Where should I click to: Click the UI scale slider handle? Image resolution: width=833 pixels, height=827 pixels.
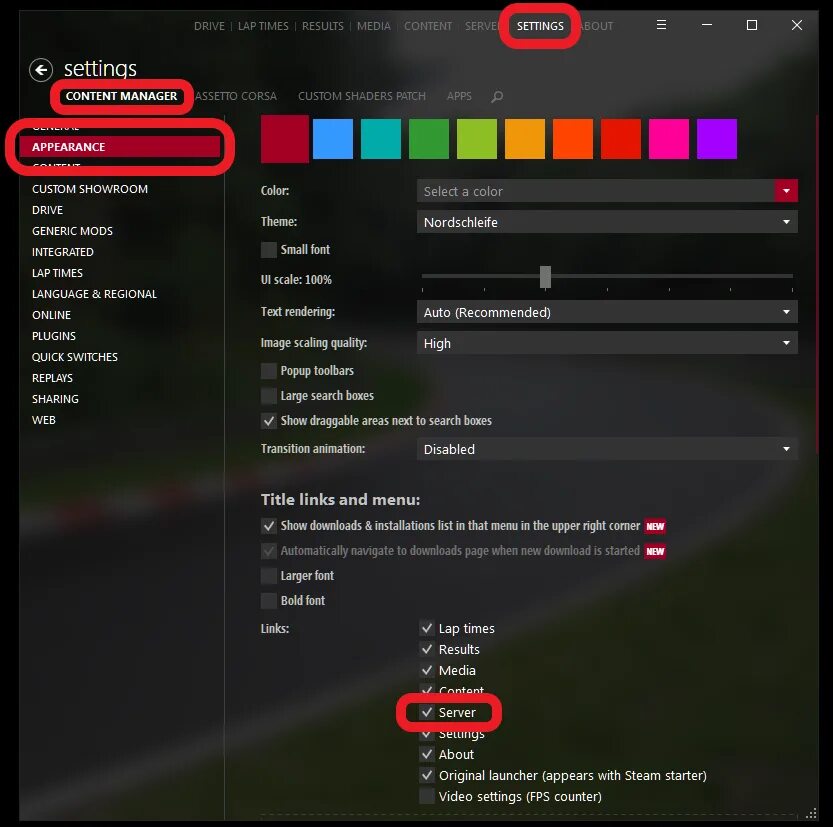pos(545,277)
